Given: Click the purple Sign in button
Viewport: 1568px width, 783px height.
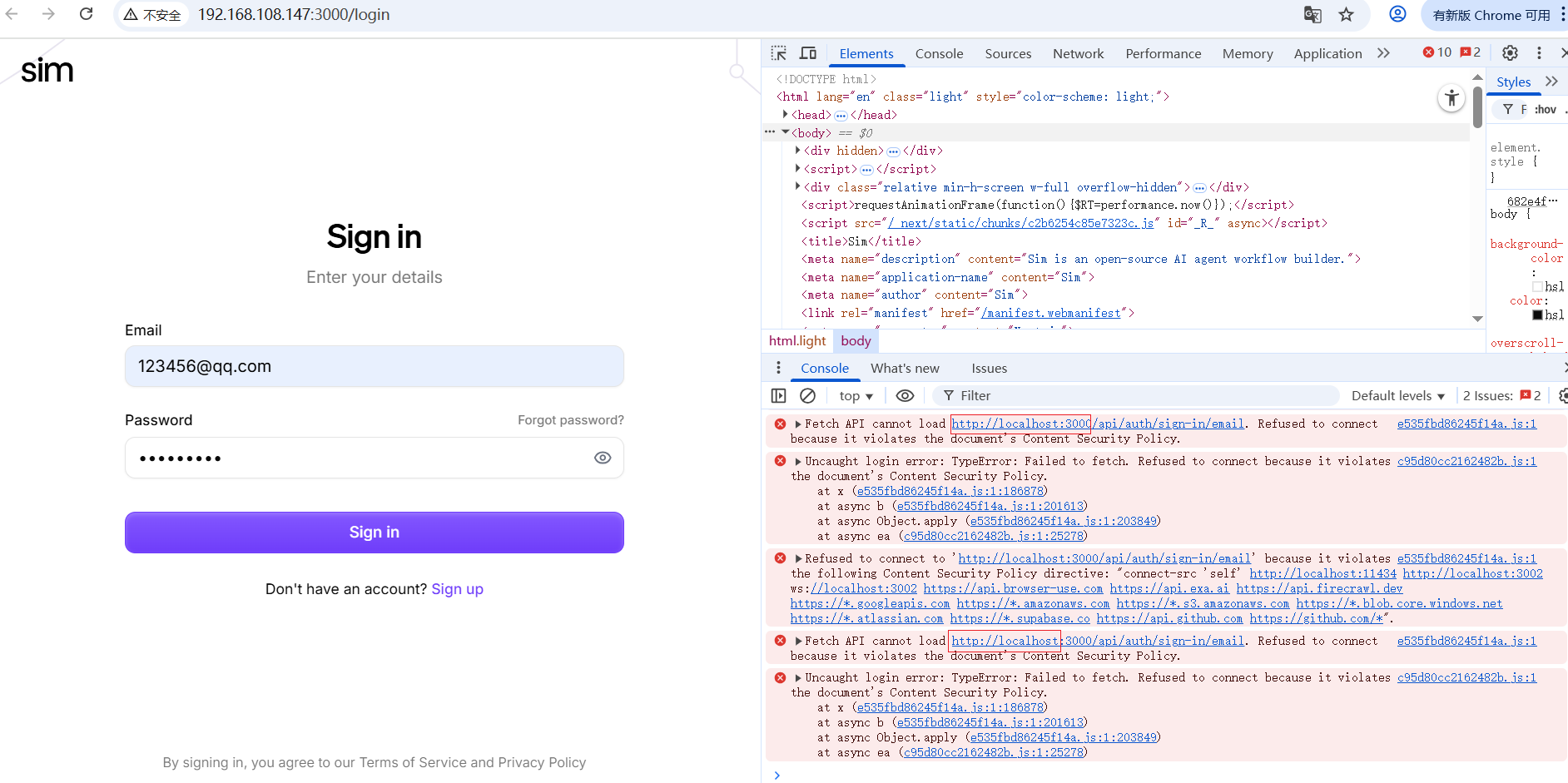Looking at the screenshot, I should click(375, 533).
